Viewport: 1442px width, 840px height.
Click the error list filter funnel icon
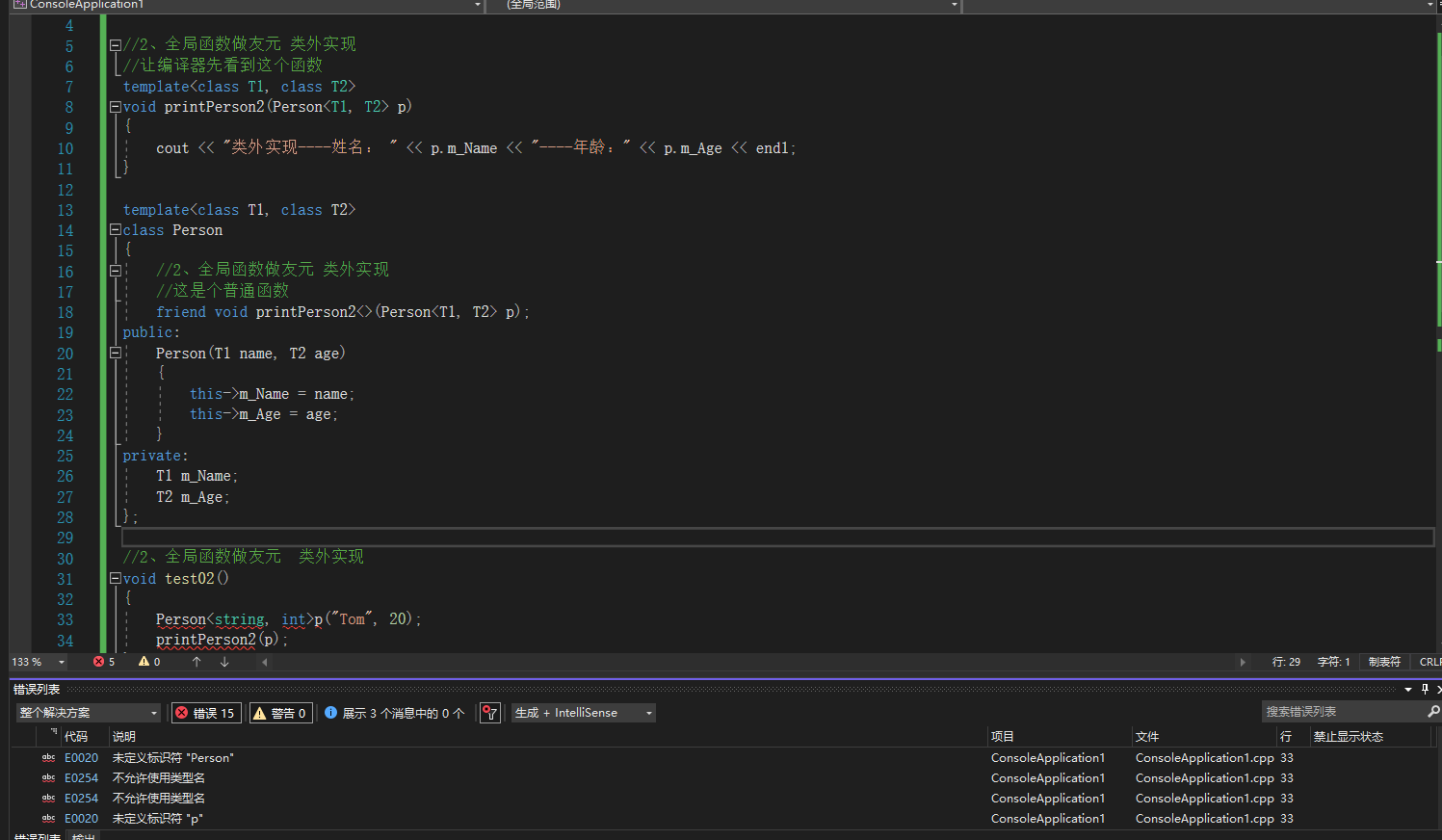490,713
